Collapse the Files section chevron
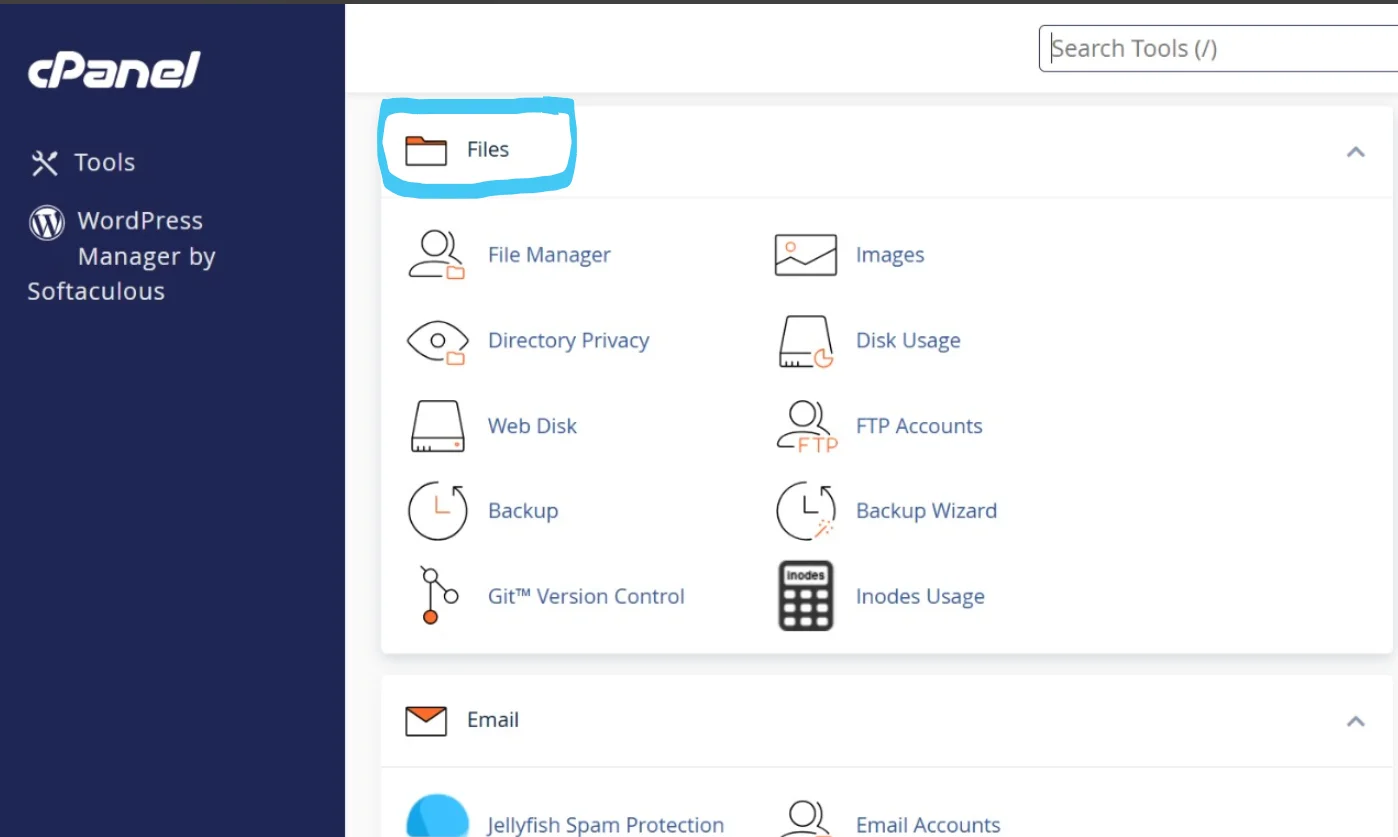 [x=1355, y=152]
